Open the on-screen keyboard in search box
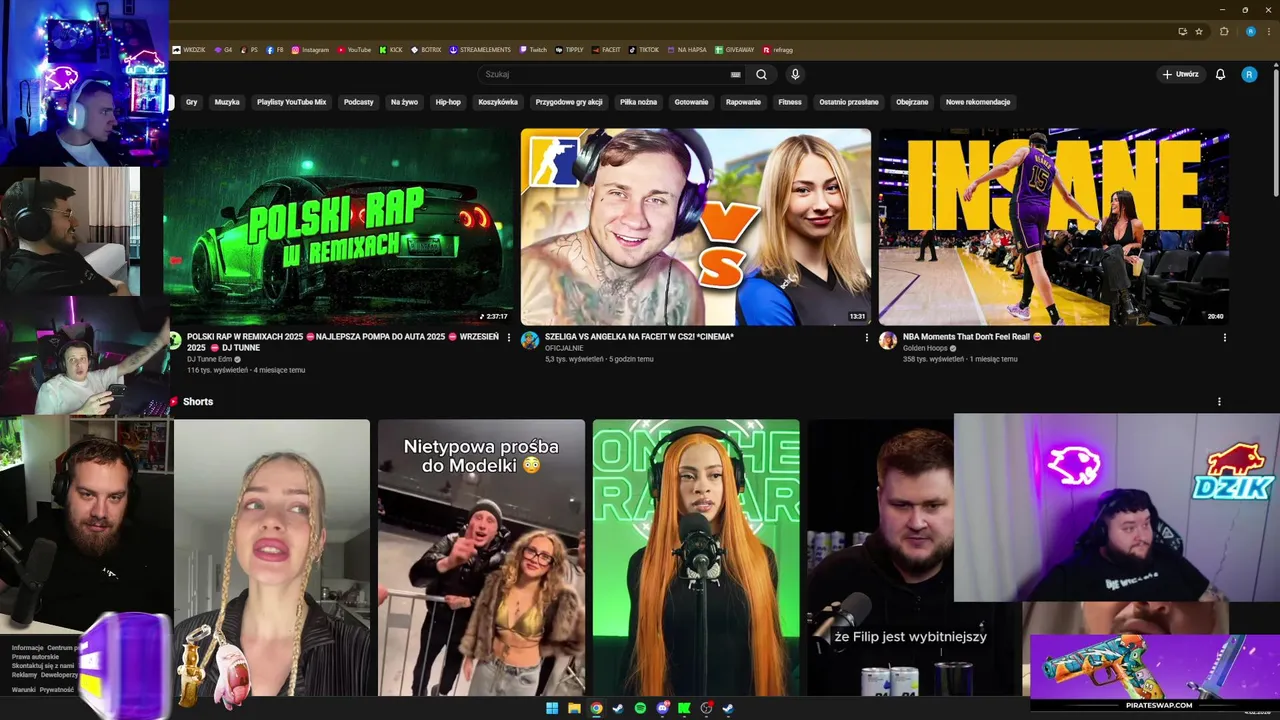This screenshot has width=1280, height=720. coord(736,74)
